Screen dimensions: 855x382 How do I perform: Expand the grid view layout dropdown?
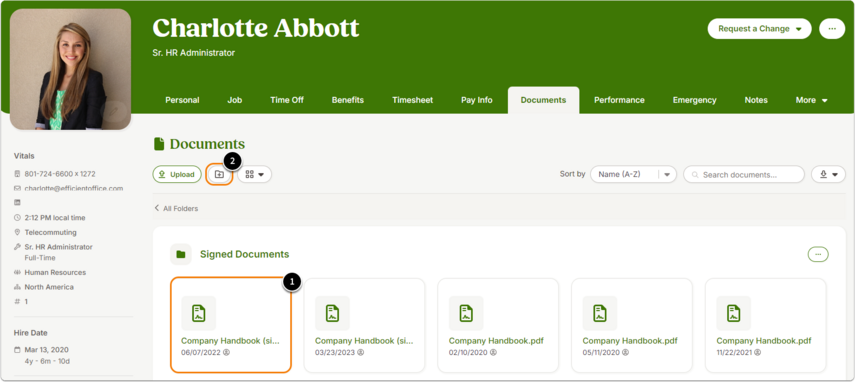click(255, 174)
